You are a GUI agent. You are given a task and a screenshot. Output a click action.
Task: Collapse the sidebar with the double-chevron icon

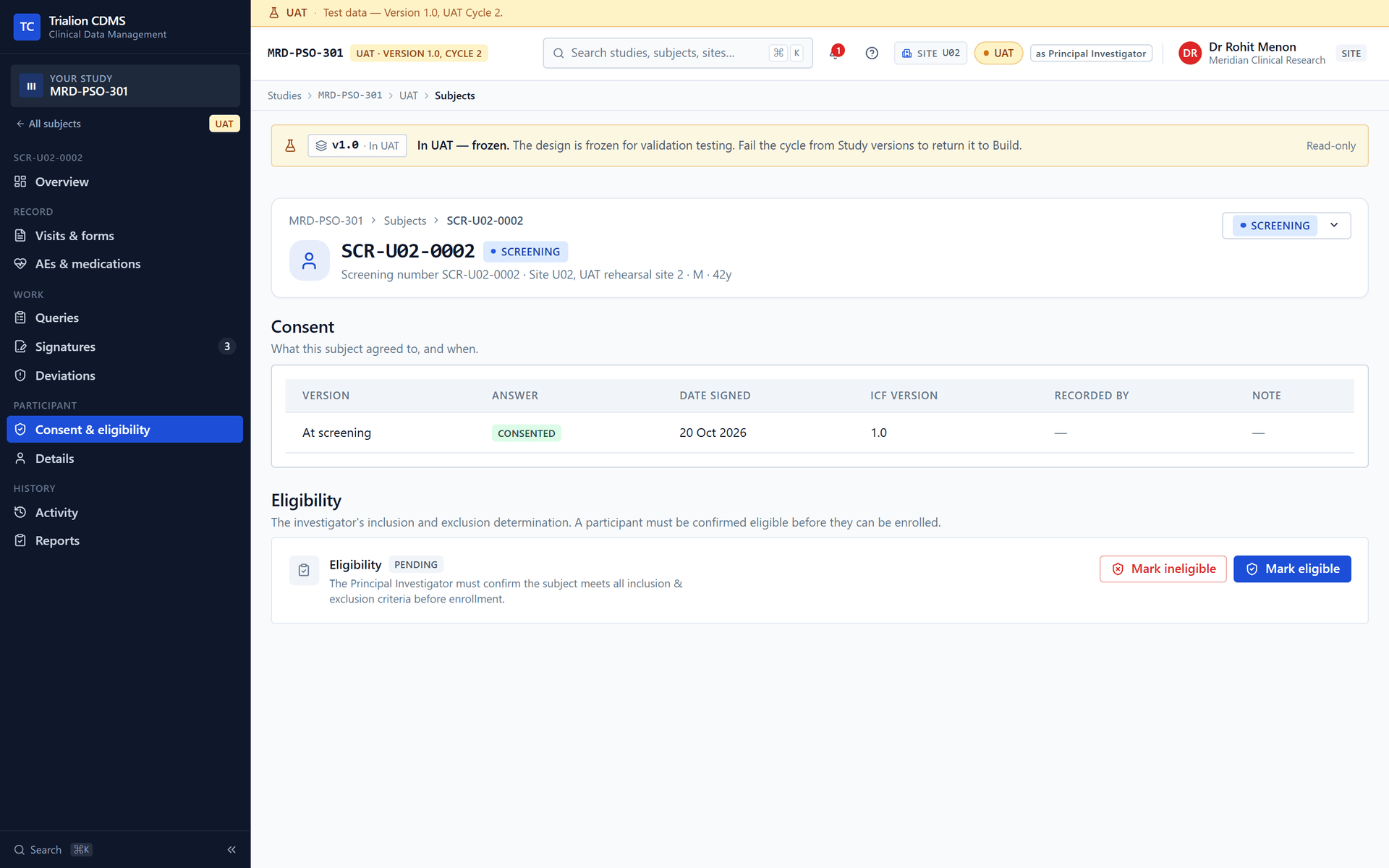pyautogui.click(x=231, y=849)
